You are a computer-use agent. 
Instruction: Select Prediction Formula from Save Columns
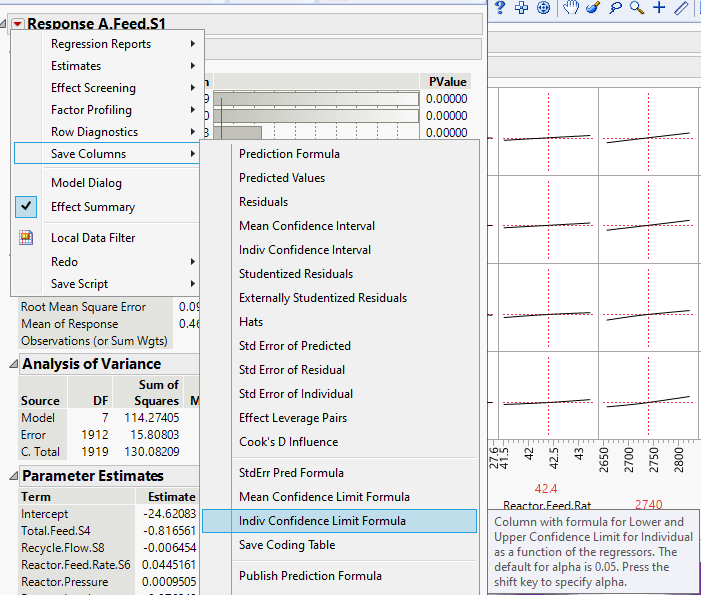[x=289, y=154]
